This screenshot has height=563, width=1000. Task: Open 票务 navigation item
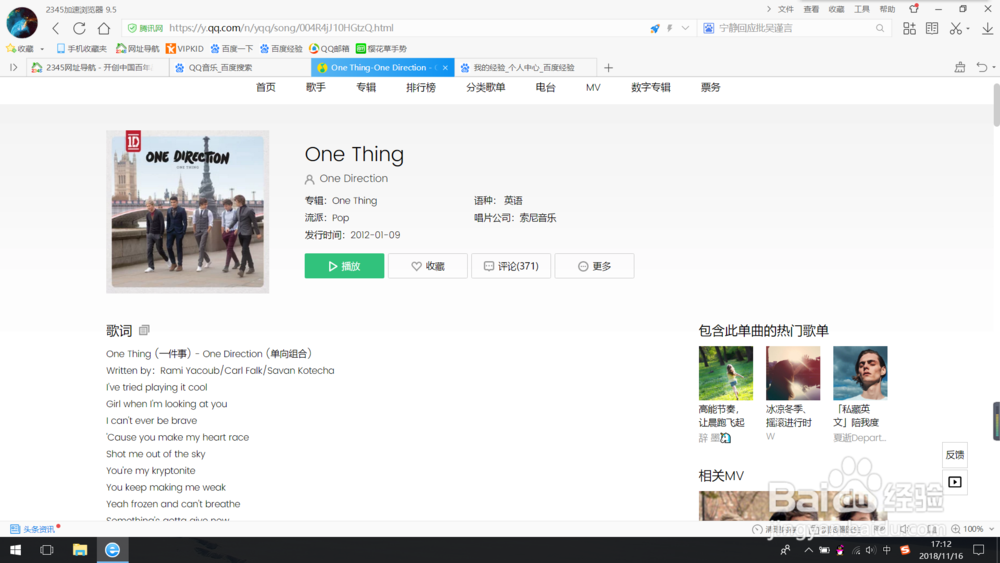pos(710,87)
